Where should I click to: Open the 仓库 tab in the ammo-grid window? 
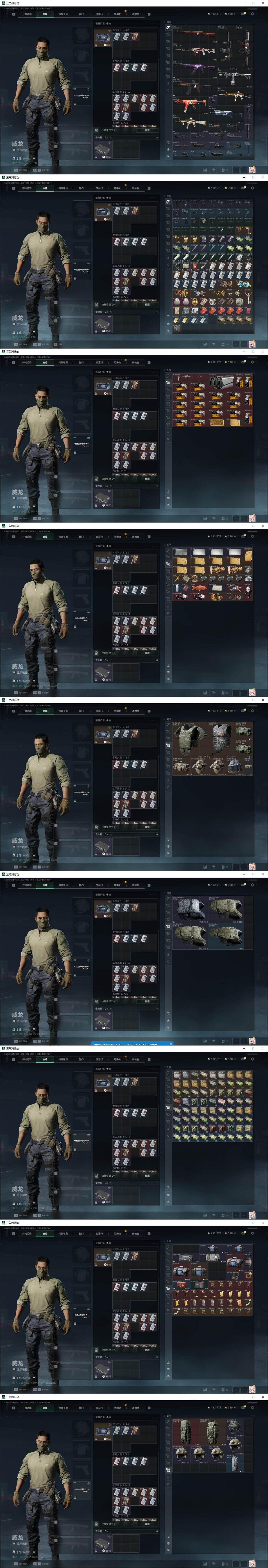coord(45,1059)
